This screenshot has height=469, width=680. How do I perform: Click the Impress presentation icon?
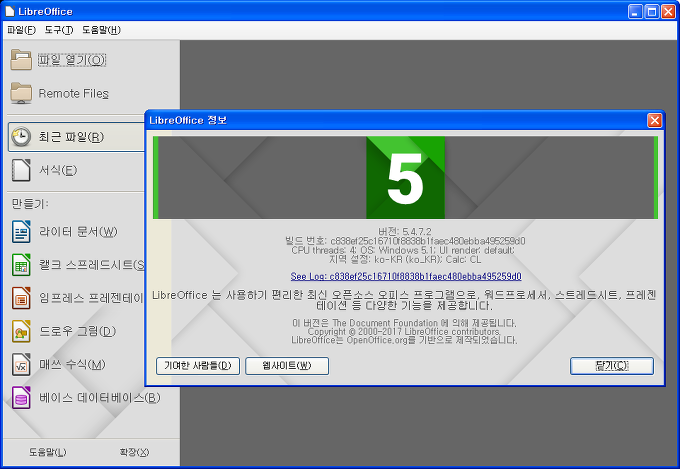21,298
